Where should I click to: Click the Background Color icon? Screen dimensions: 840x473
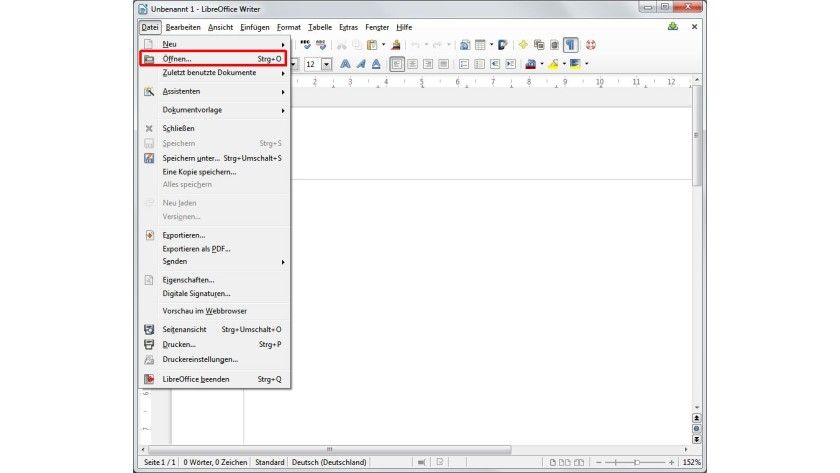click(x=575, y=64)
